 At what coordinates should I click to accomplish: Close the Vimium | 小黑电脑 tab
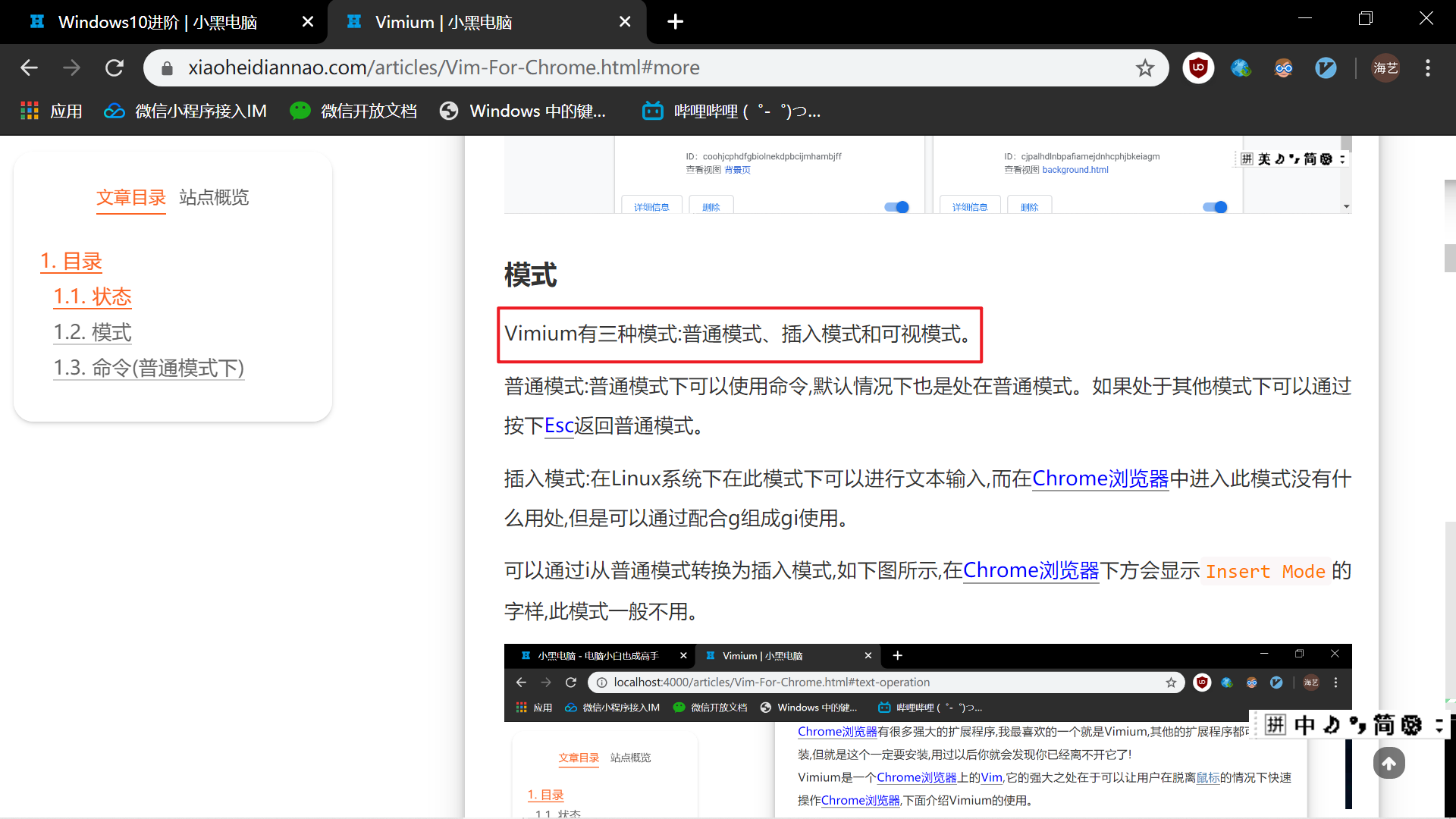coord(625,22)
